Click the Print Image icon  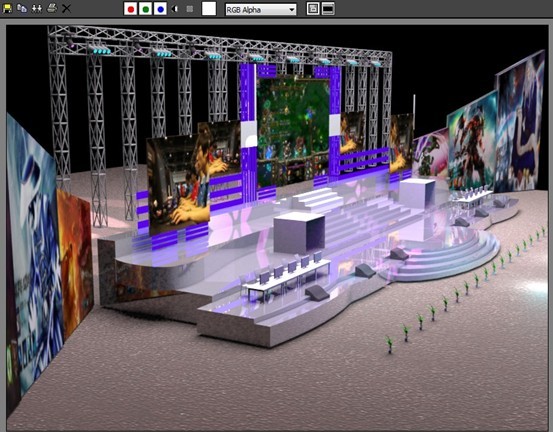(52, 8)
